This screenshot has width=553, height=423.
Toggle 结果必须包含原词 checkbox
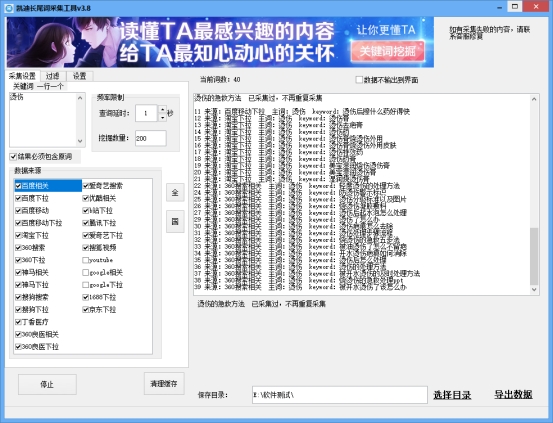point(13,156)
